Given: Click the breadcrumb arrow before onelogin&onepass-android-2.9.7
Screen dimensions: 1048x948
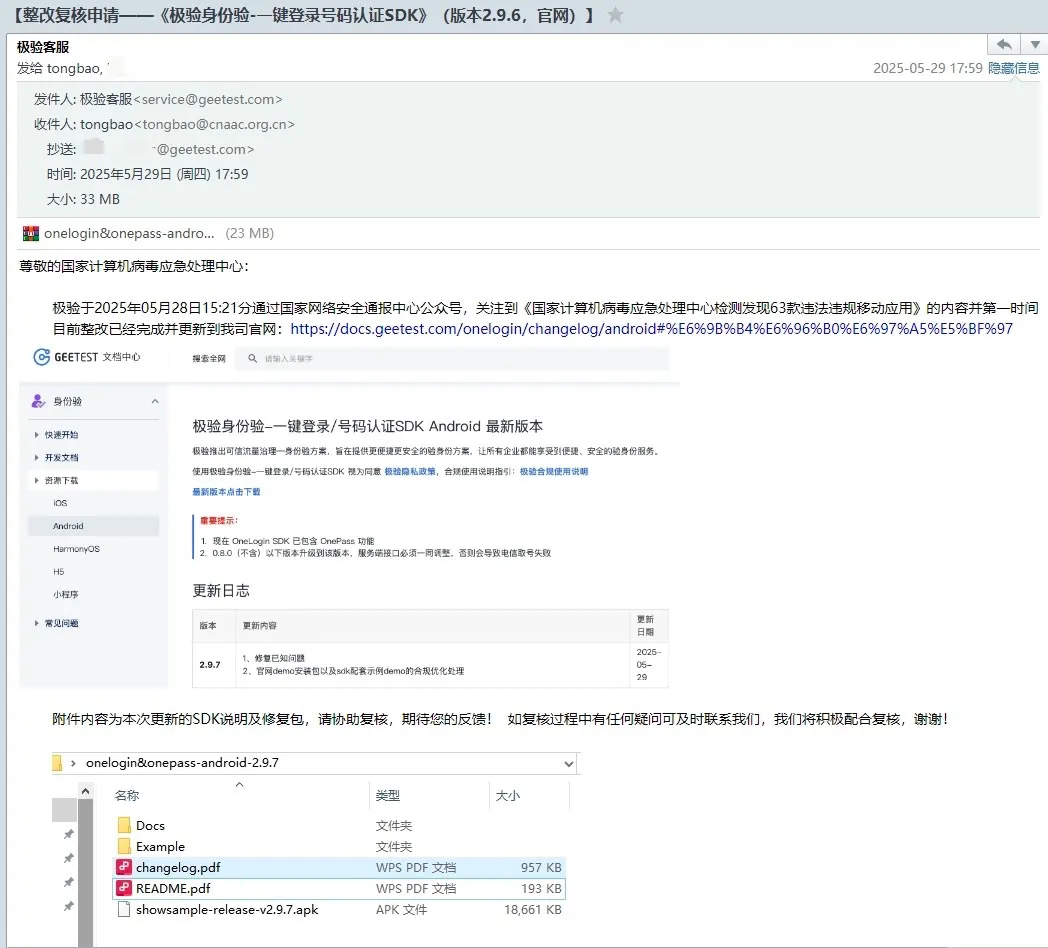Looking at the screenshot, I should [73, 763].
